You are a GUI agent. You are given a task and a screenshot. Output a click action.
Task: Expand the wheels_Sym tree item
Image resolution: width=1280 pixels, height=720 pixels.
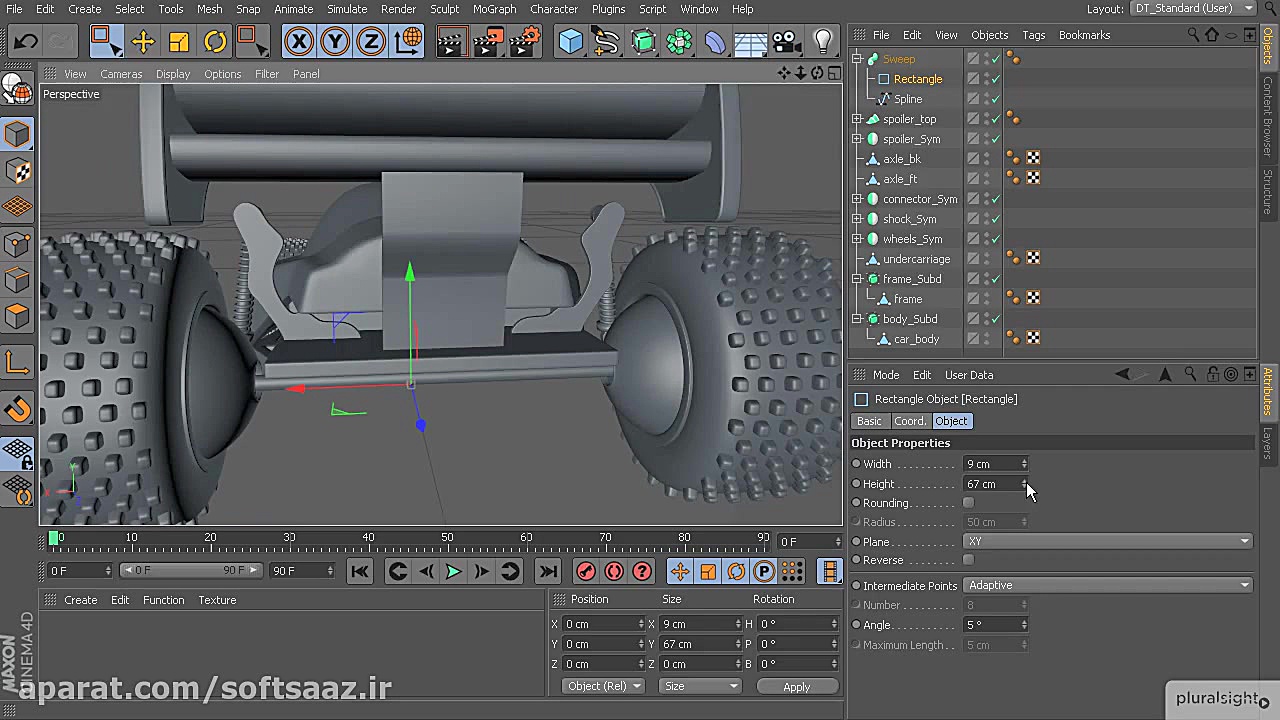click(857, 239)
